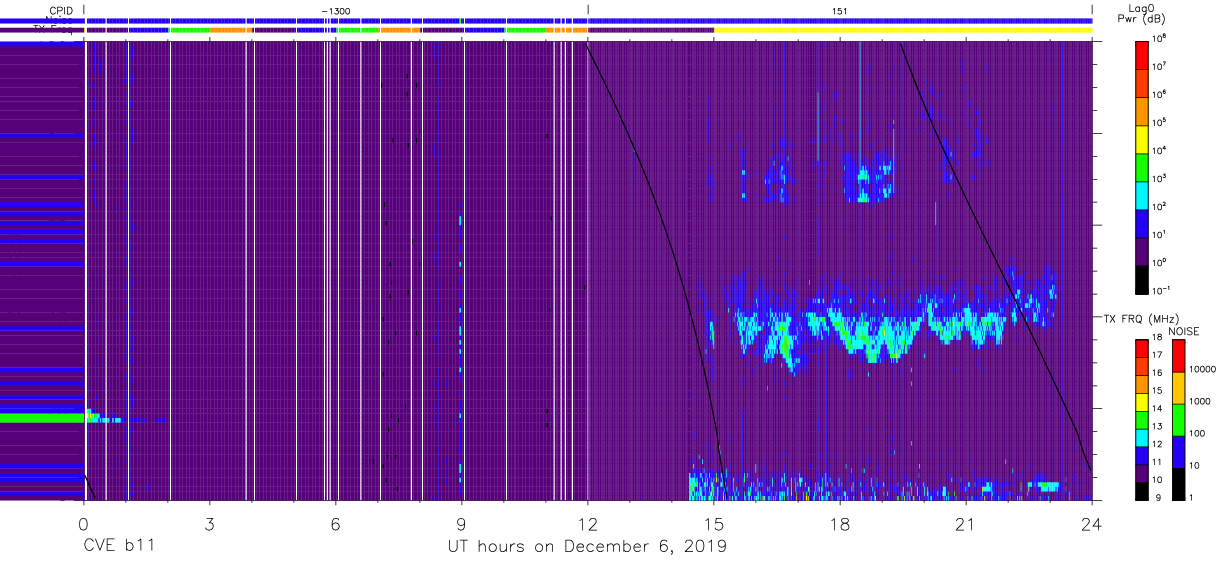
Task: Select the blue segment of the TX FRQ colorbar
Action: 1143,455
